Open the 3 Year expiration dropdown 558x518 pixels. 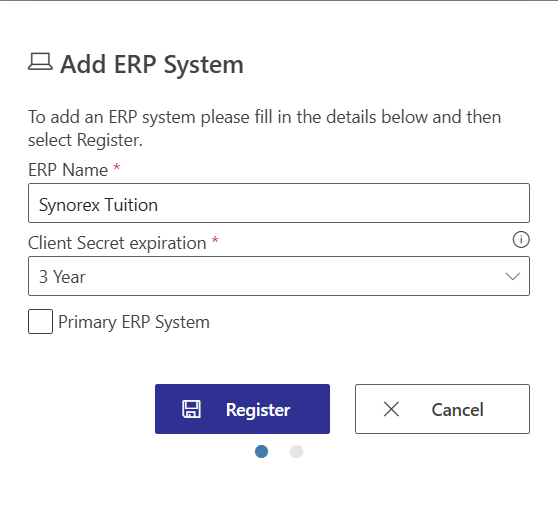click(279, 276)
